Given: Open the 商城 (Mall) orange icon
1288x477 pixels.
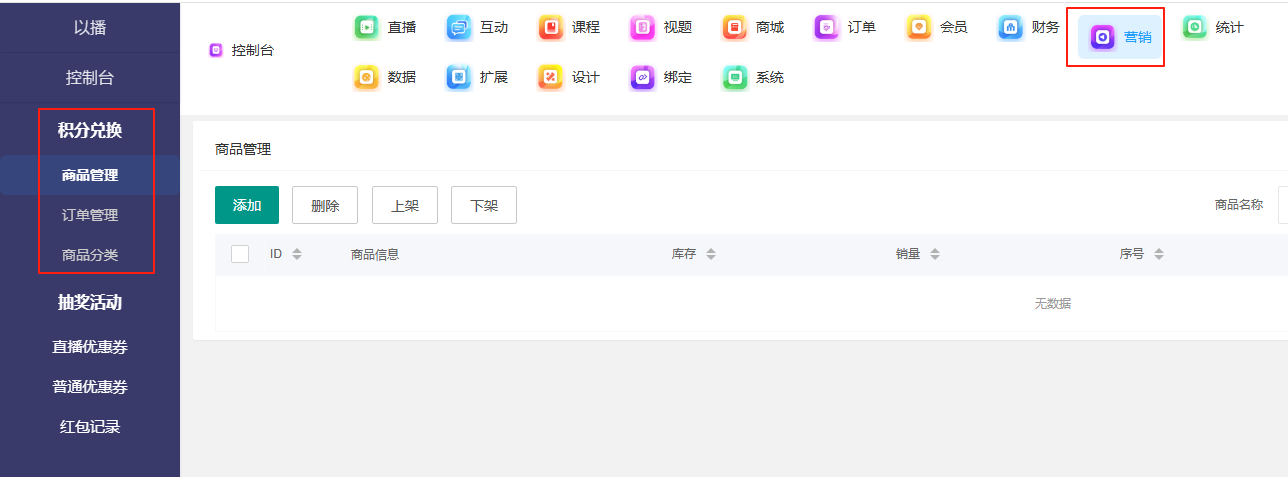Looking at the screenshot, I should pos(735,28).
